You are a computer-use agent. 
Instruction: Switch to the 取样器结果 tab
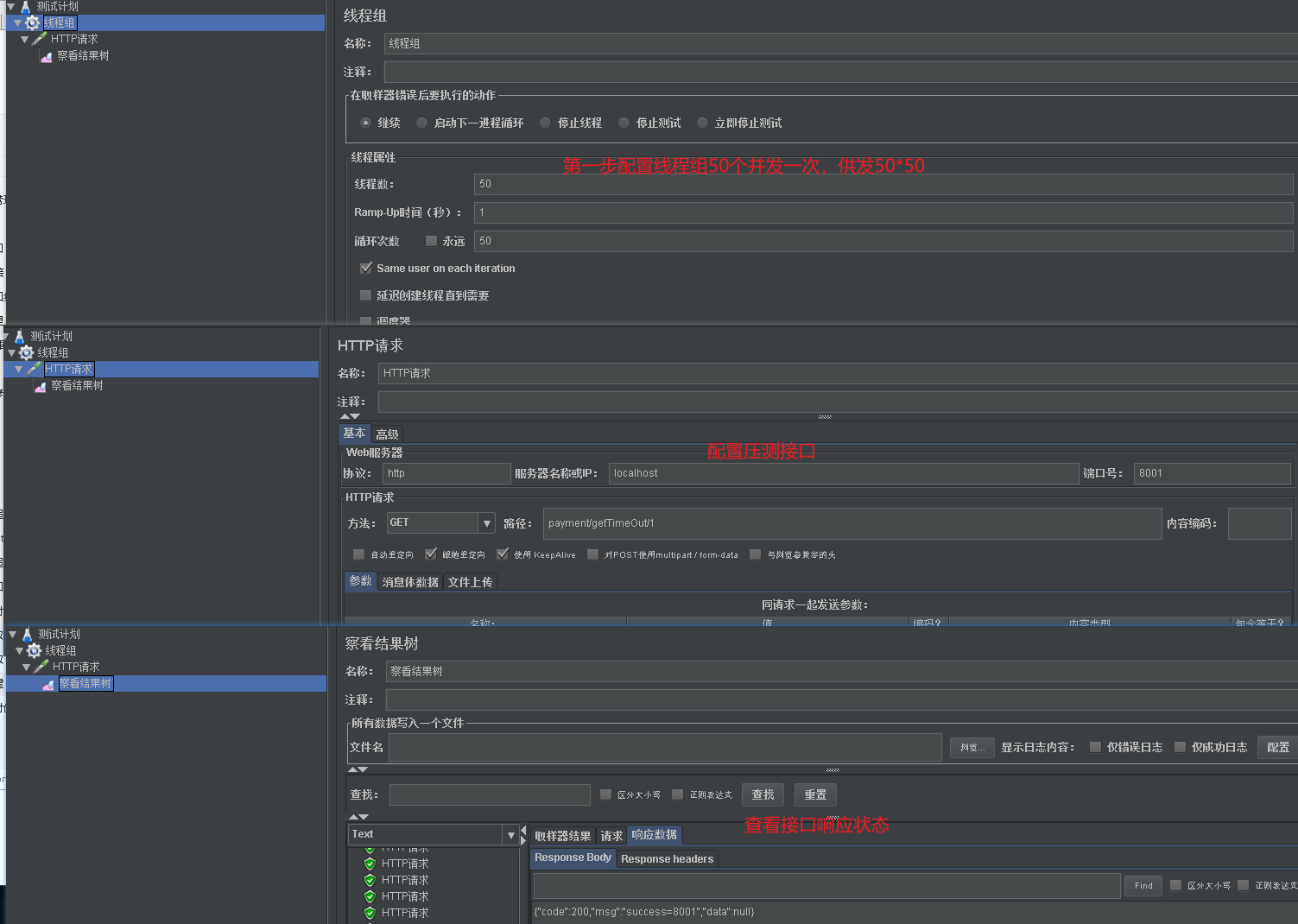pos(563,836)
